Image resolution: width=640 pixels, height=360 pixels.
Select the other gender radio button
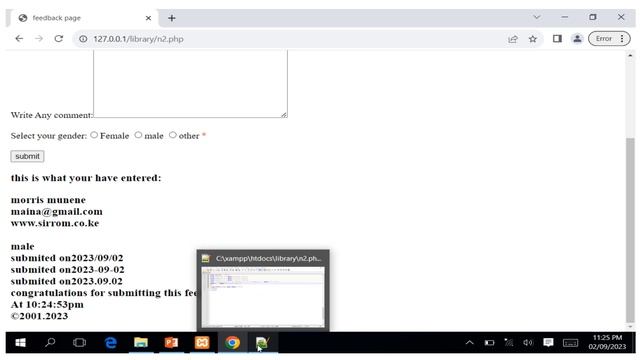click(173, 135)
